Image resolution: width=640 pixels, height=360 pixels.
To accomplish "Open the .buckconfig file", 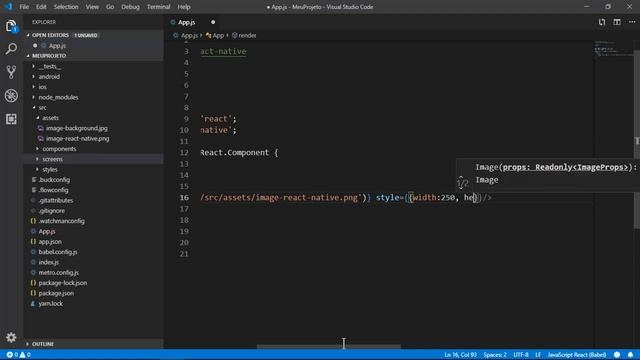I will click(x=54, y=180).
